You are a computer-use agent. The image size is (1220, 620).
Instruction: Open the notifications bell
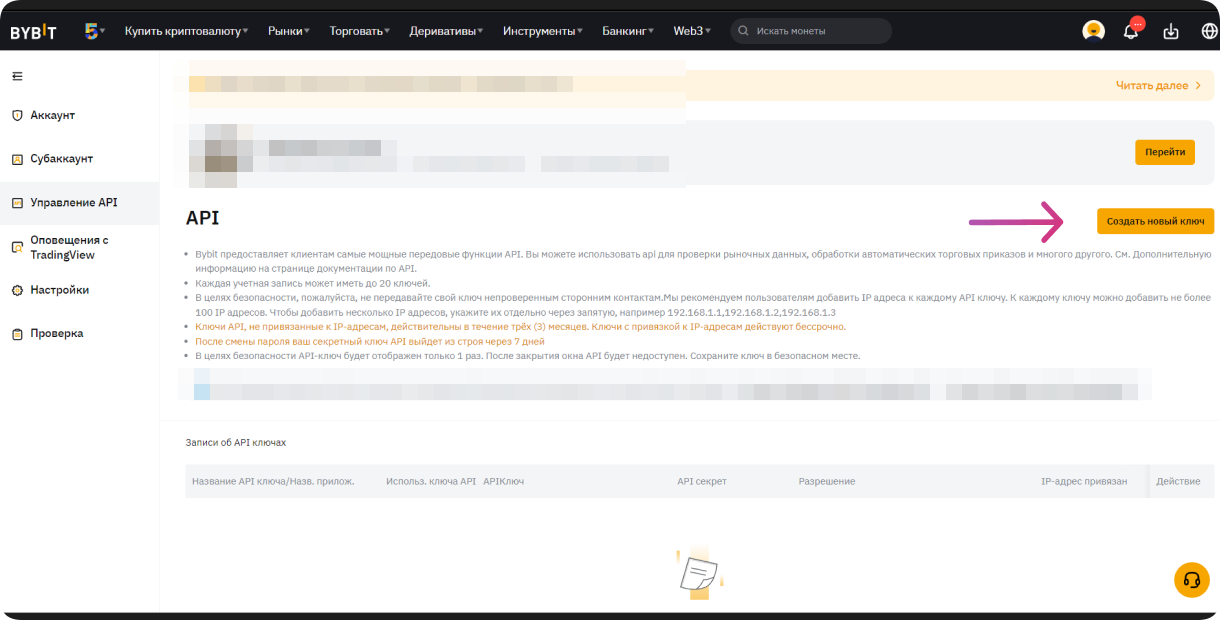click(1131, 31)
